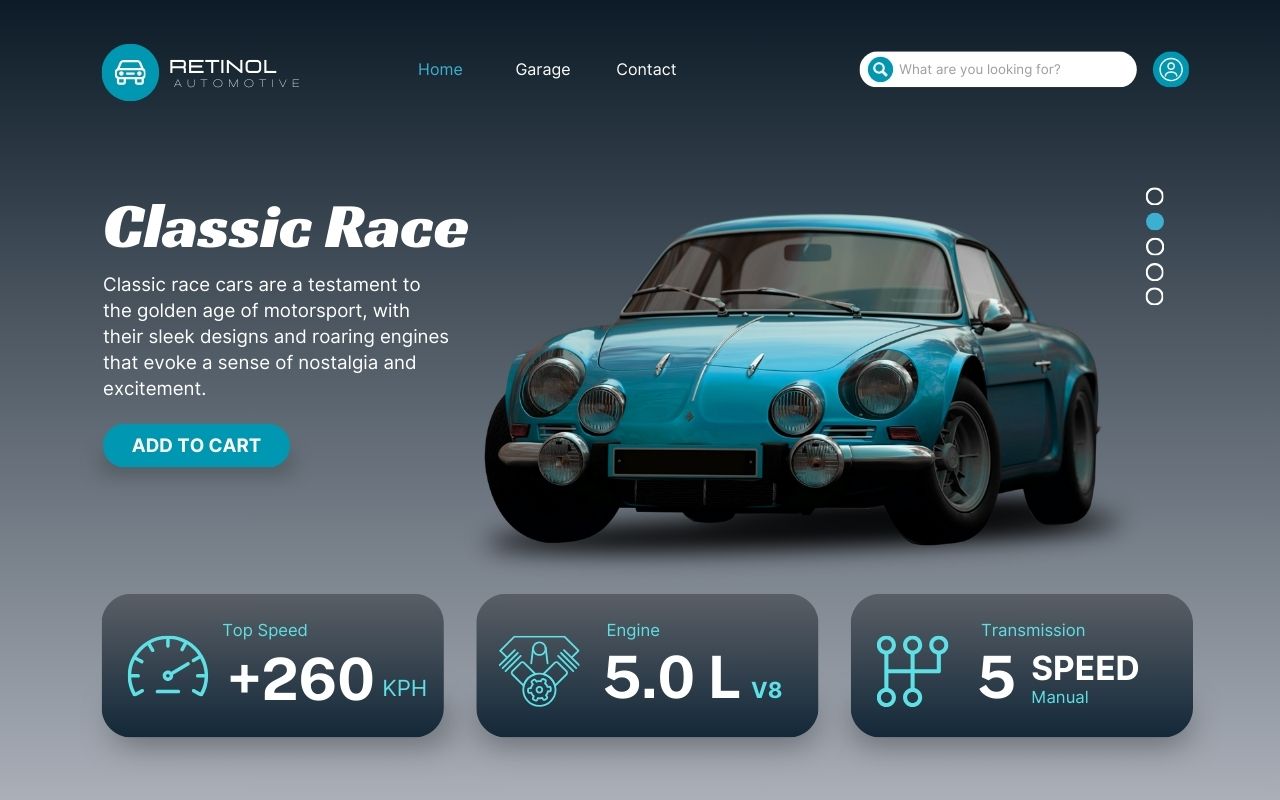Image resolution: width=1280 pixels, height=800 pixels.
Task: Click the 'SPEED' transmission text
Action: (1085, 668)
